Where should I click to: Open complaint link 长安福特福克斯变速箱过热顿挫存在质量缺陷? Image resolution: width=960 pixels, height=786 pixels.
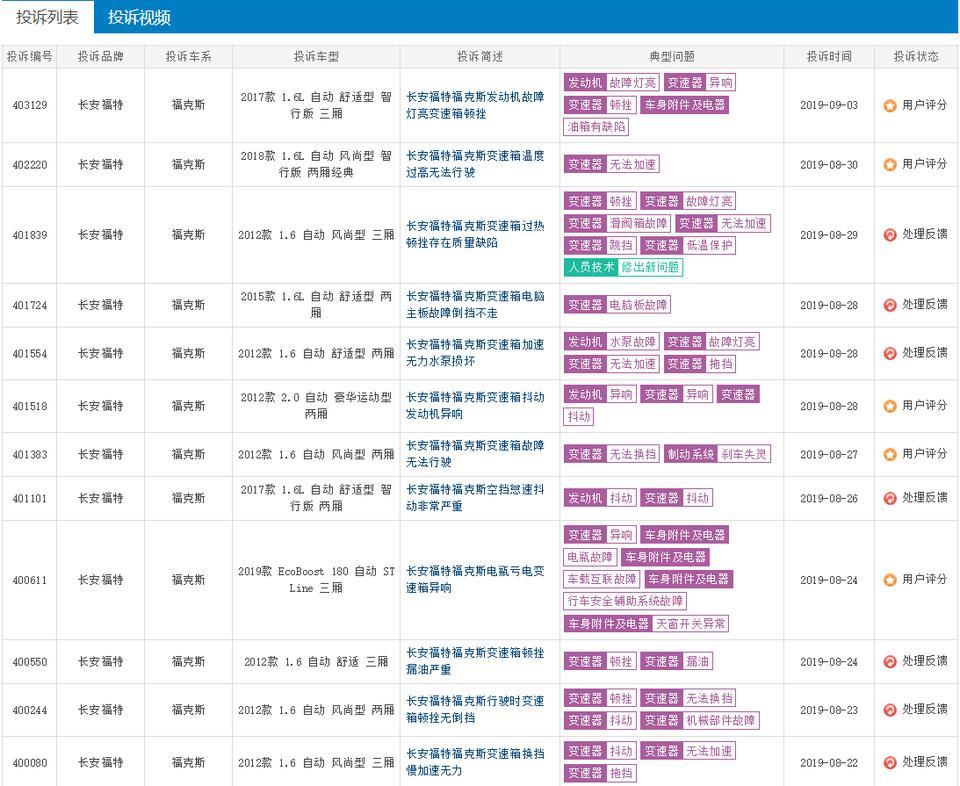(475, 234)
